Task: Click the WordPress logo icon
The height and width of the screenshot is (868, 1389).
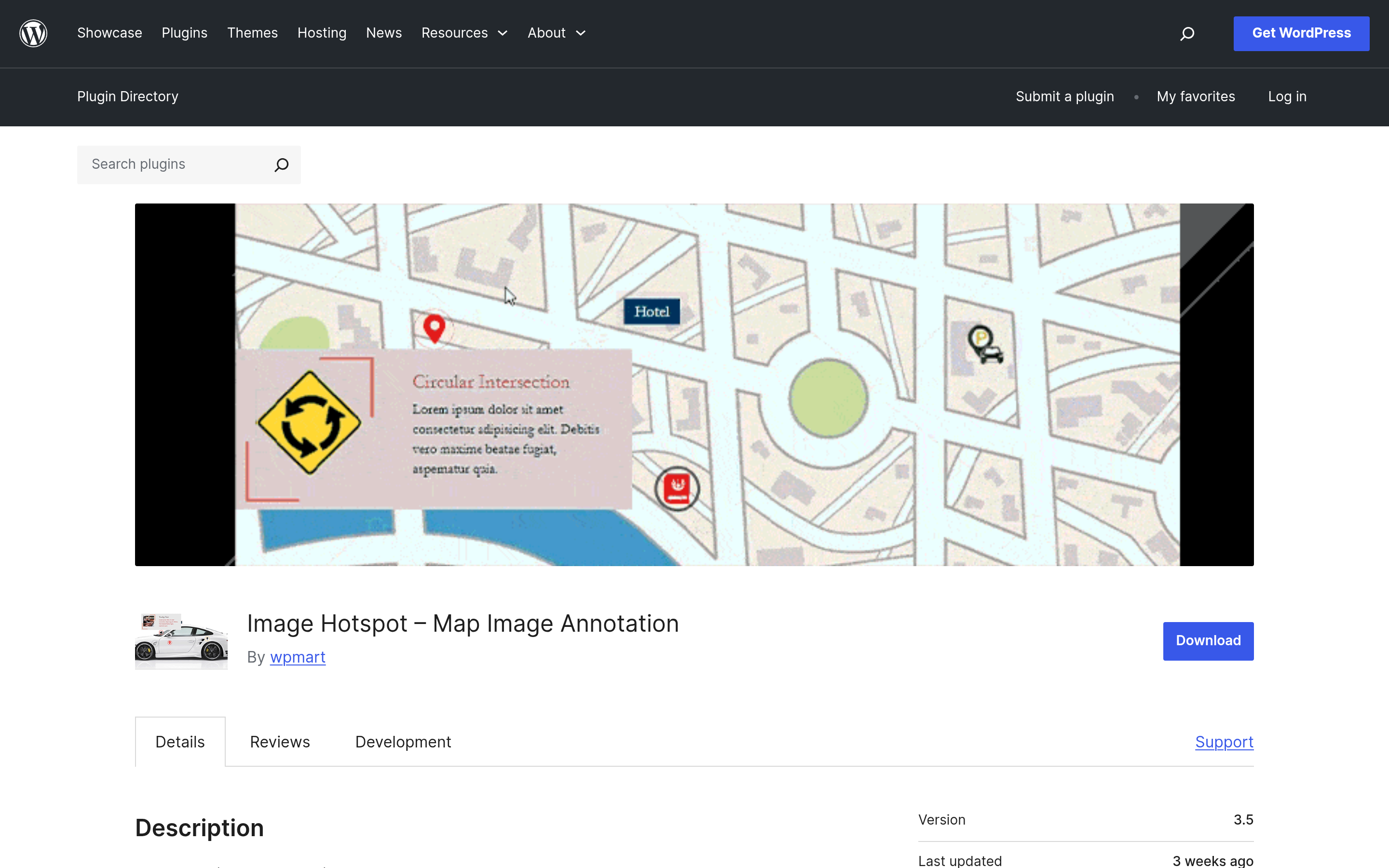Action: 33,33
